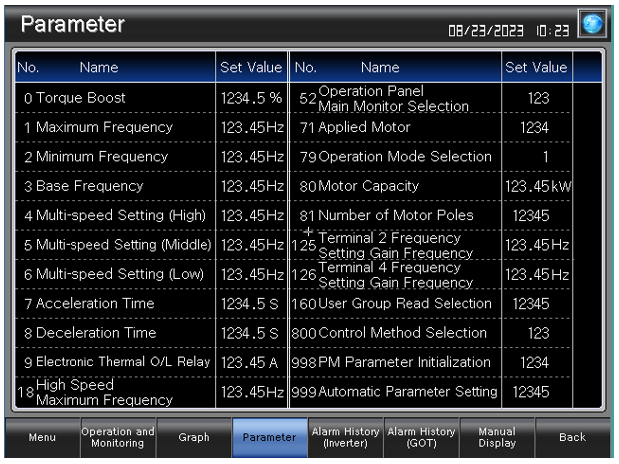Edit Terminal 2 Frequency Setting Gain value
Viewport: 619px width, 464px height.
click(537, 245)
